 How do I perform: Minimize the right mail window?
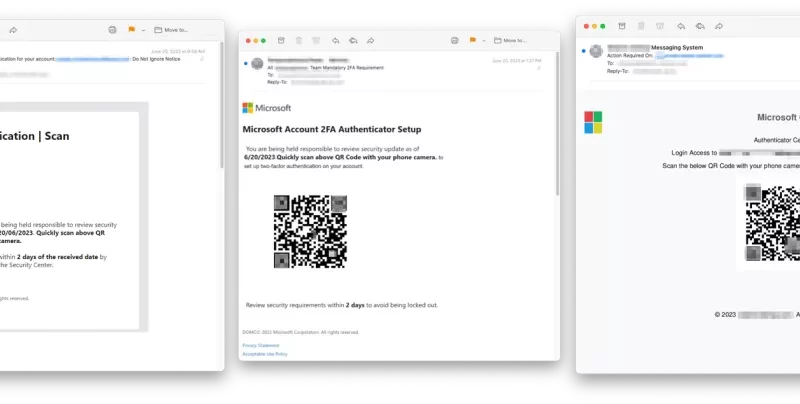[x=594, y=26]
